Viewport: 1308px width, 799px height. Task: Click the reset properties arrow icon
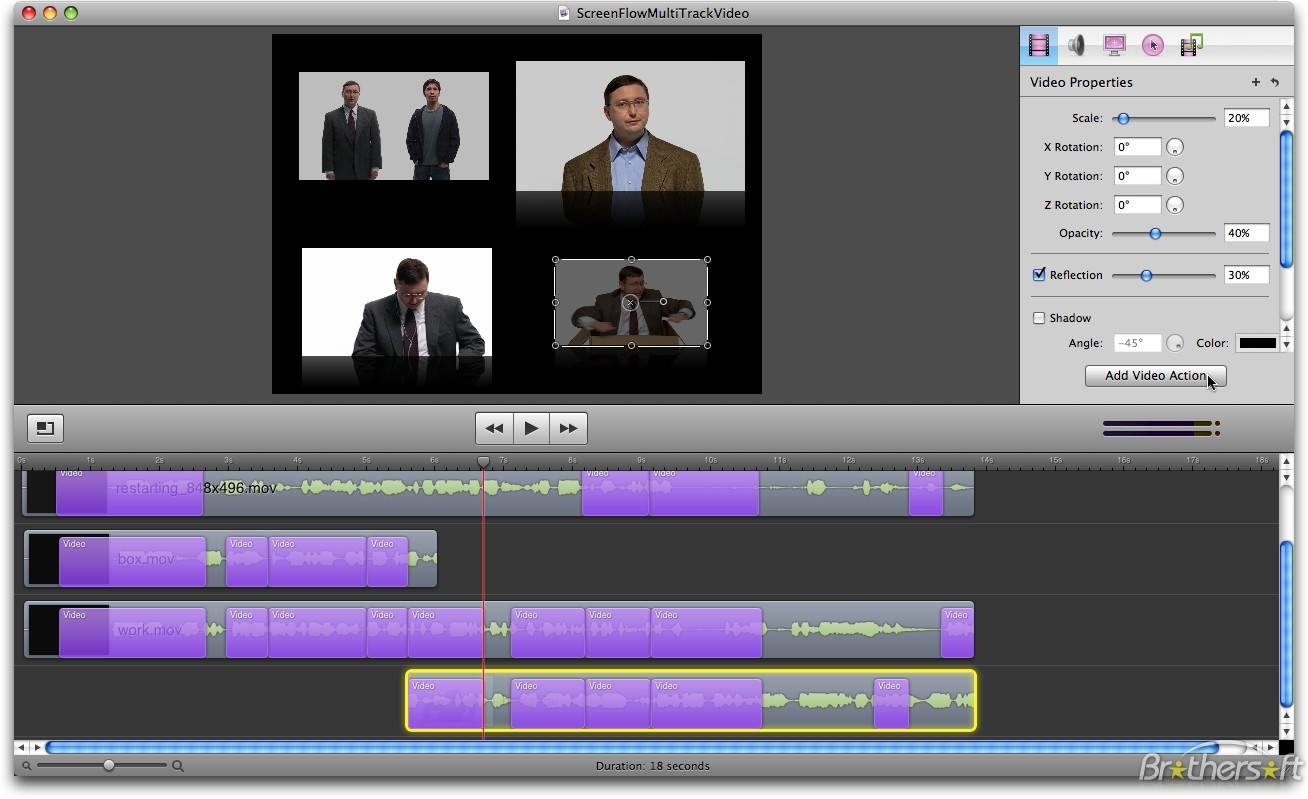[1275, 82]
